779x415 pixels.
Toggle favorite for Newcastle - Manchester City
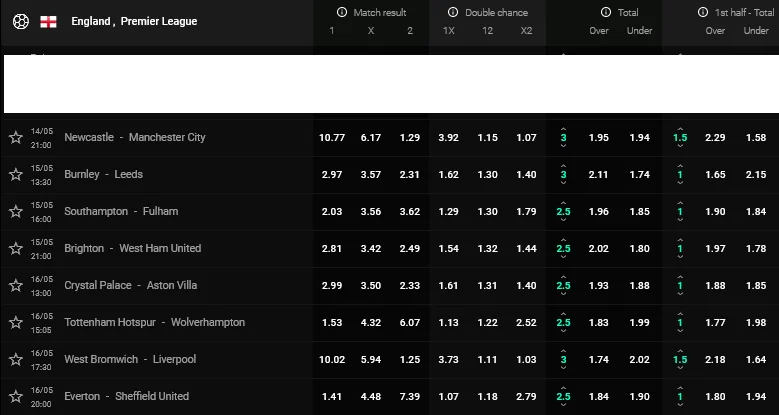15,137
